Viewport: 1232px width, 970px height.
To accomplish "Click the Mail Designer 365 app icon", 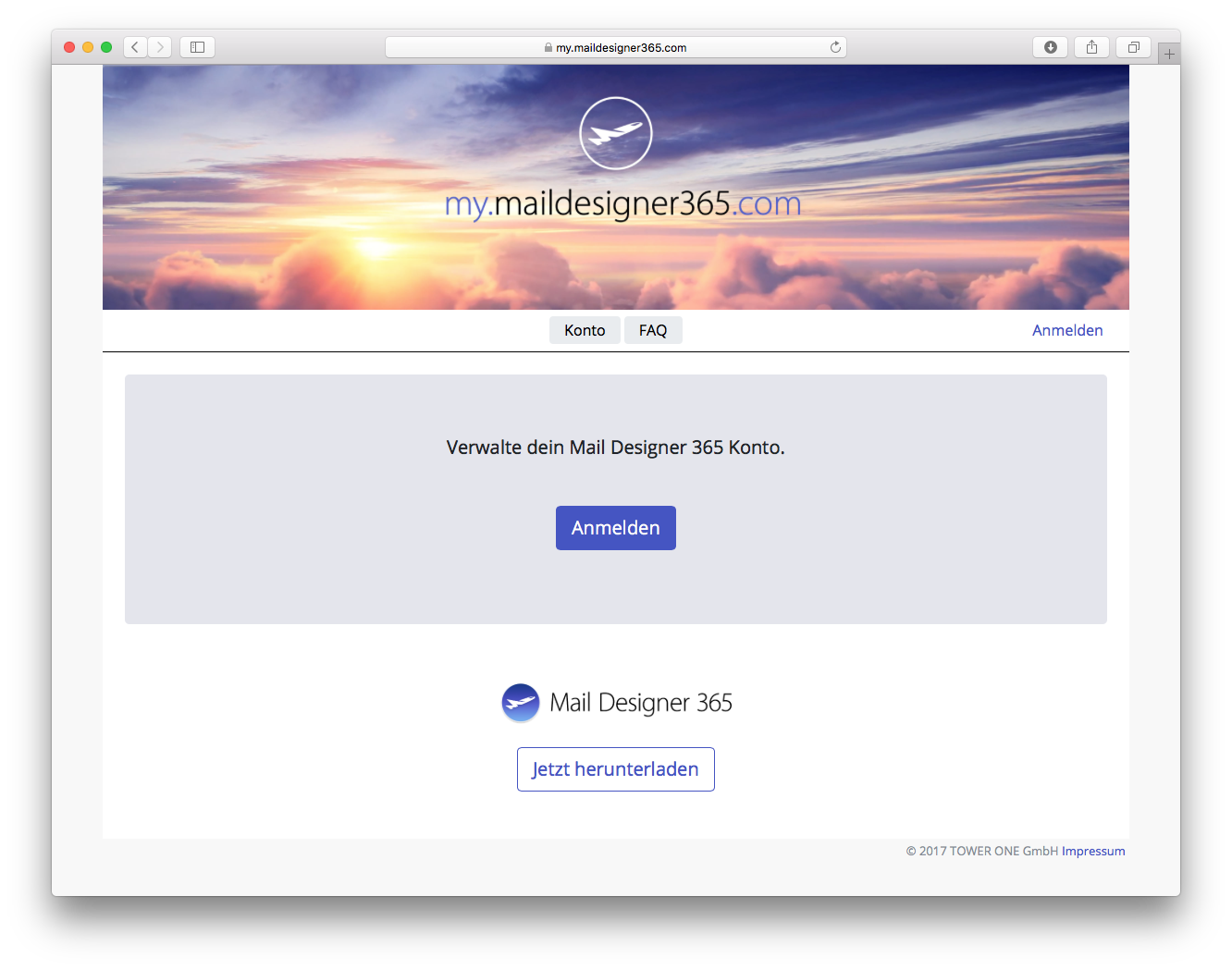I will pyautogui.click(x=521, y=703).
